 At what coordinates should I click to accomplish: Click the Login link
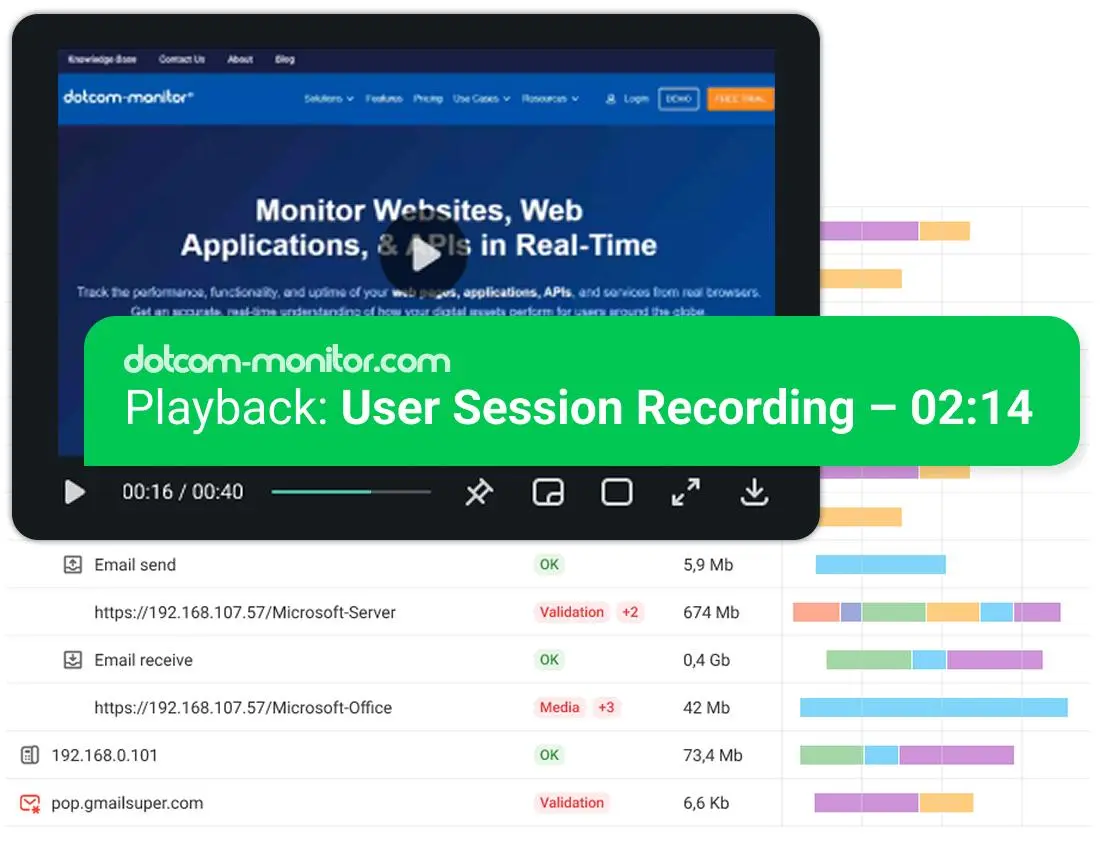pyautogui.click(x=636, y=98)
